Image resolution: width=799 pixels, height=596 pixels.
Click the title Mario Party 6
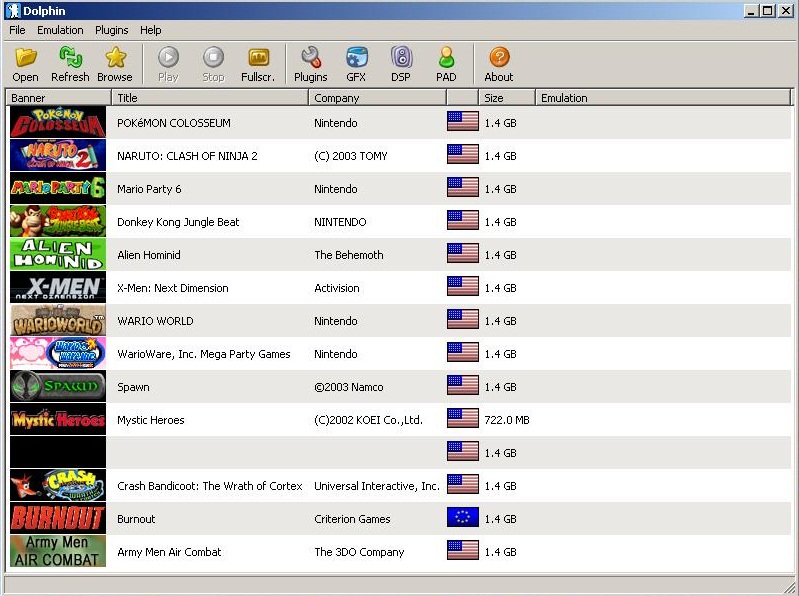149,189
